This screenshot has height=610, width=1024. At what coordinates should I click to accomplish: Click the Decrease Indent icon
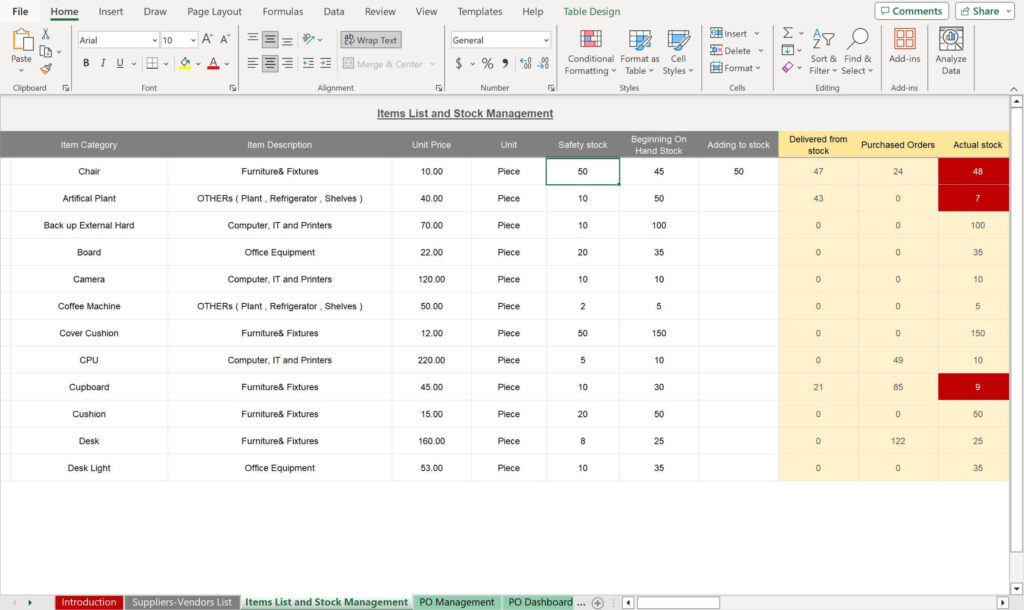click(308, 63)
